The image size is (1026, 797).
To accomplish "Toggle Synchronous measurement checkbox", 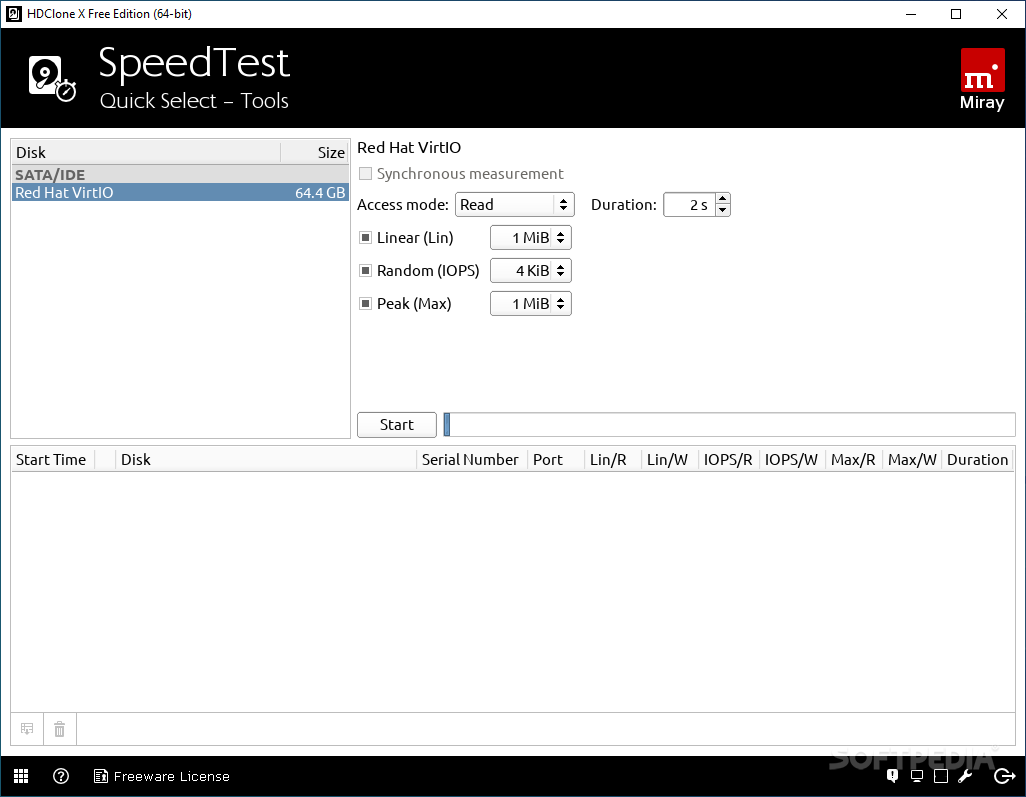I will 365,173.
